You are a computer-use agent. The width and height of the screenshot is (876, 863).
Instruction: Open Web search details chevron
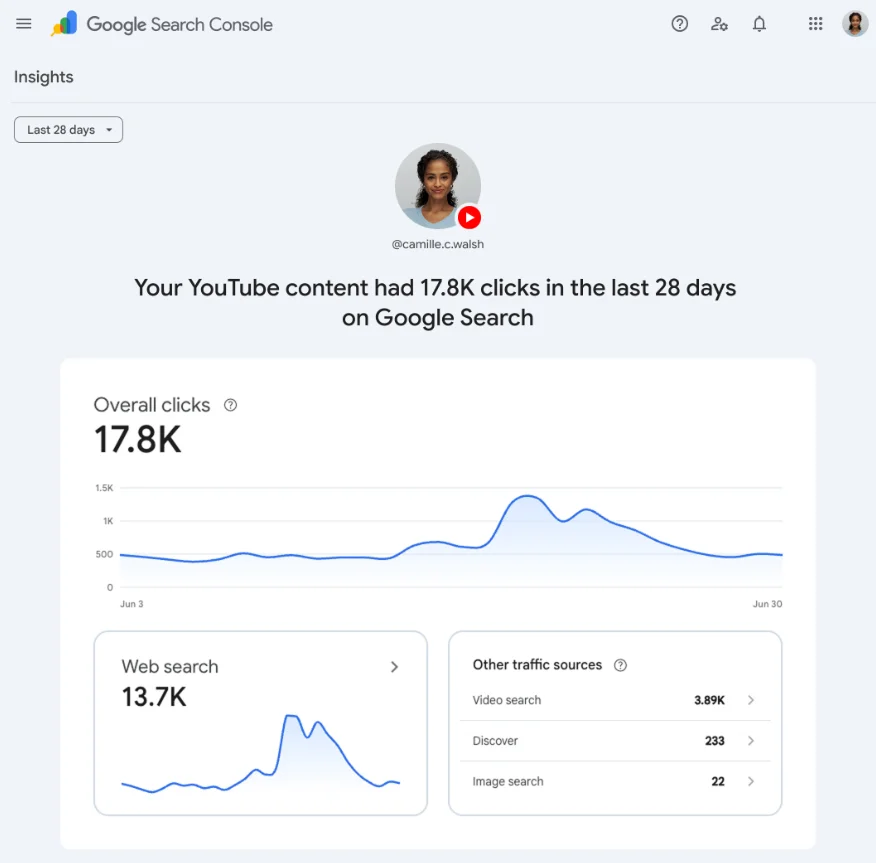[394, 666]
